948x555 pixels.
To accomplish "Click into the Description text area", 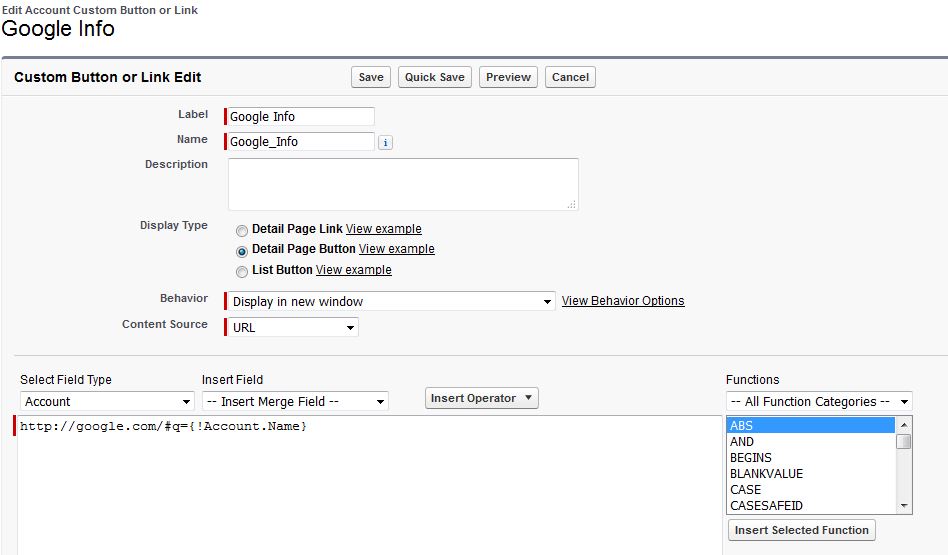I will click(403, 184).
